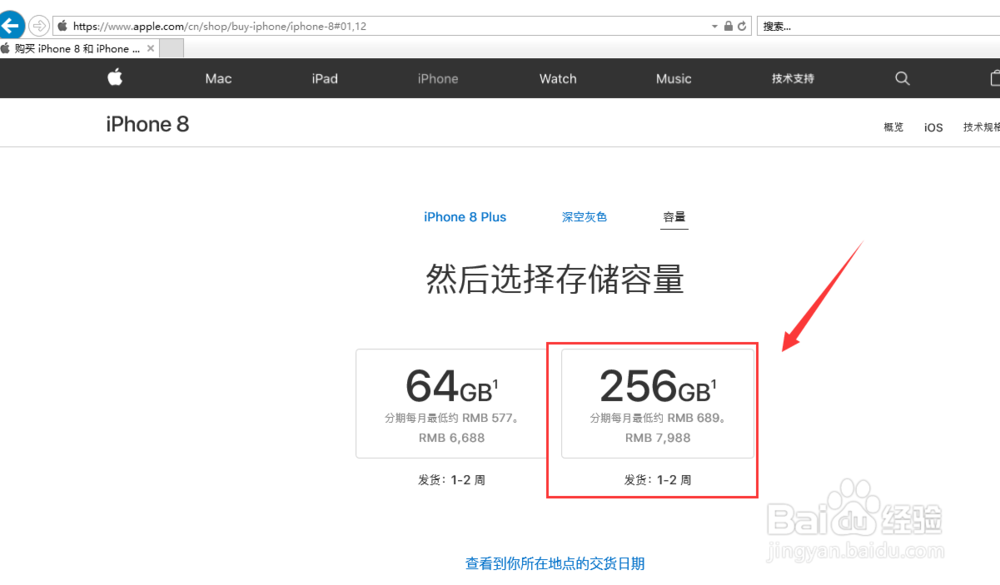1000x585 pixels.
Task: Click the Apple logo in navigation bar
Action: click(x=115, y=78)
